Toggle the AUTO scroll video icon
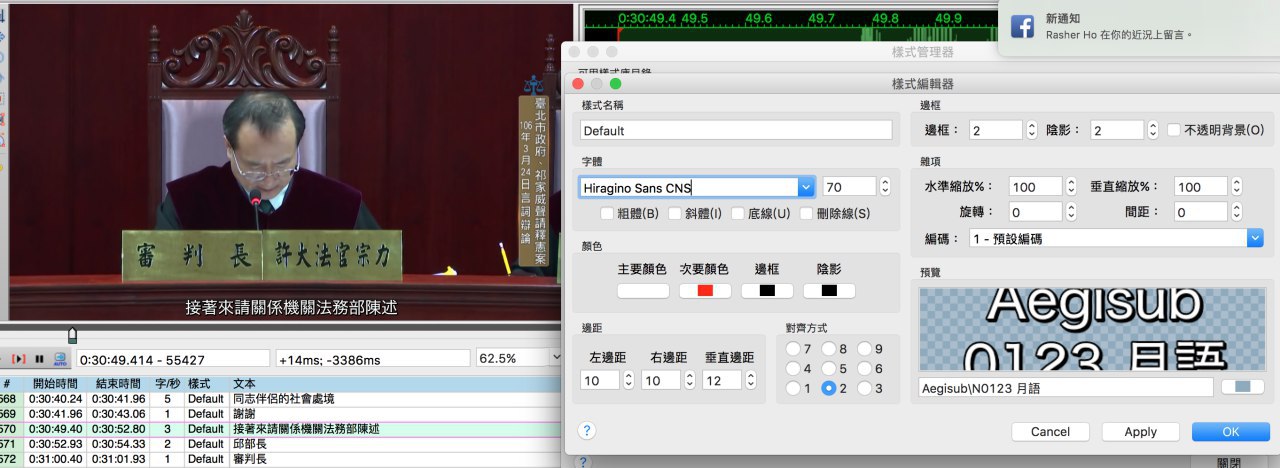The height and width of the screenshot is (468, 1280). click(x=60, y=359)
